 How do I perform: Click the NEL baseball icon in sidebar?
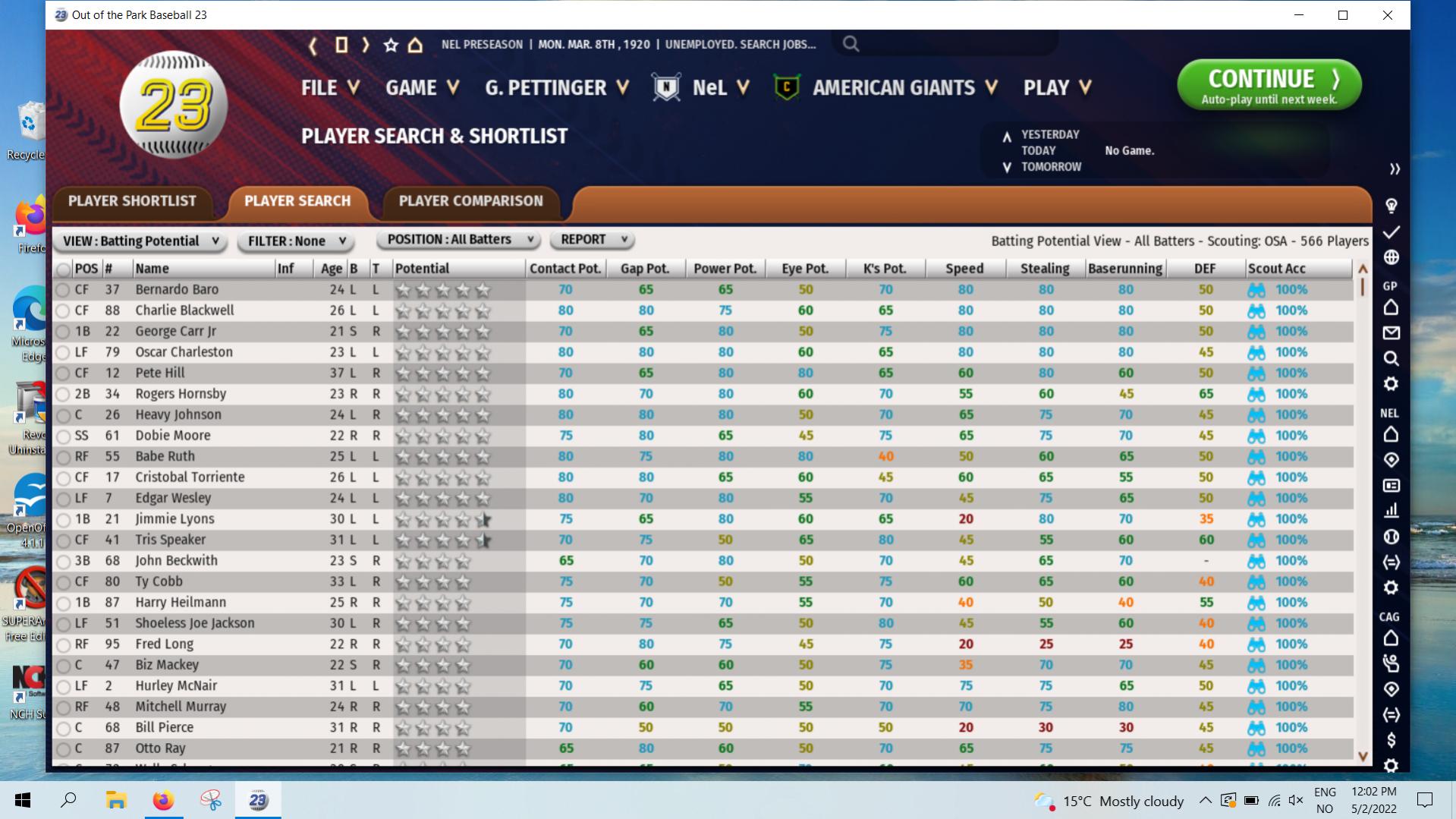point(1391,537)
